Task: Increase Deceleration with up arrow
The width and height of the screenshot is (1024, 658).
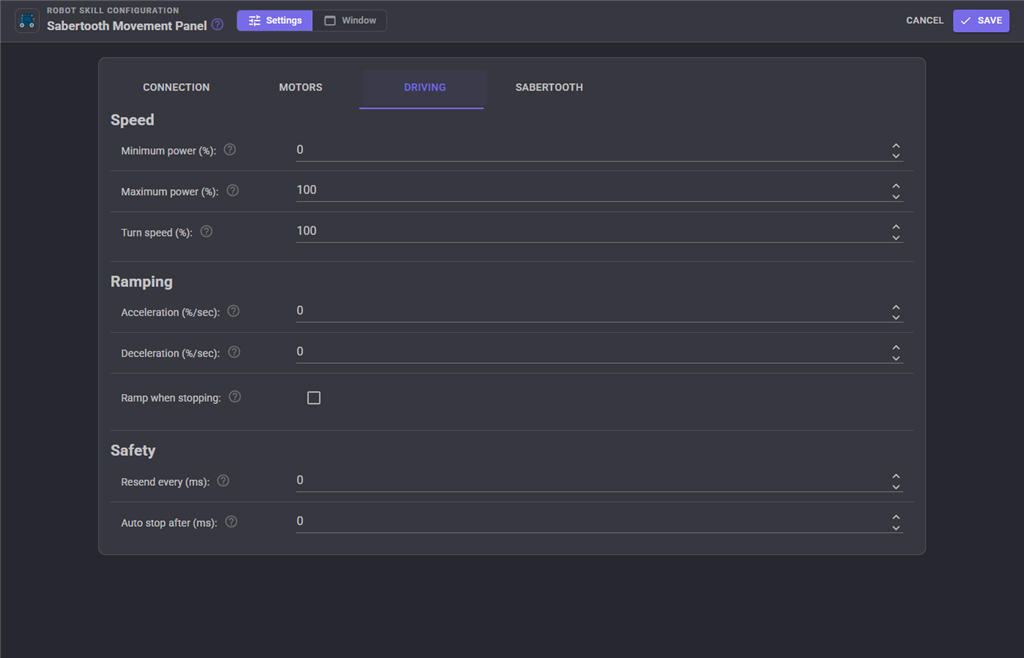Action: (896, 348)
